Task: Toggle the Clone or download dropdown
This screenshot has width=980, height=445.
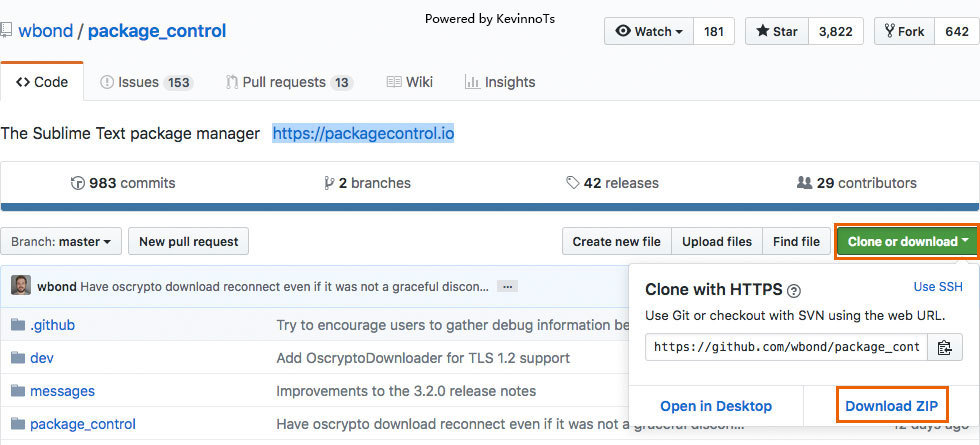Action: (908, 241)
